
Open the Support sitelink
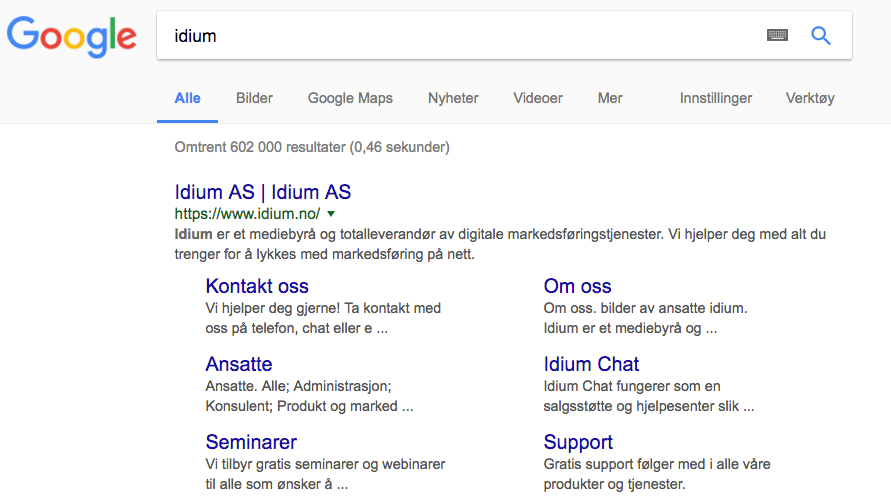[x=578, y=442]
